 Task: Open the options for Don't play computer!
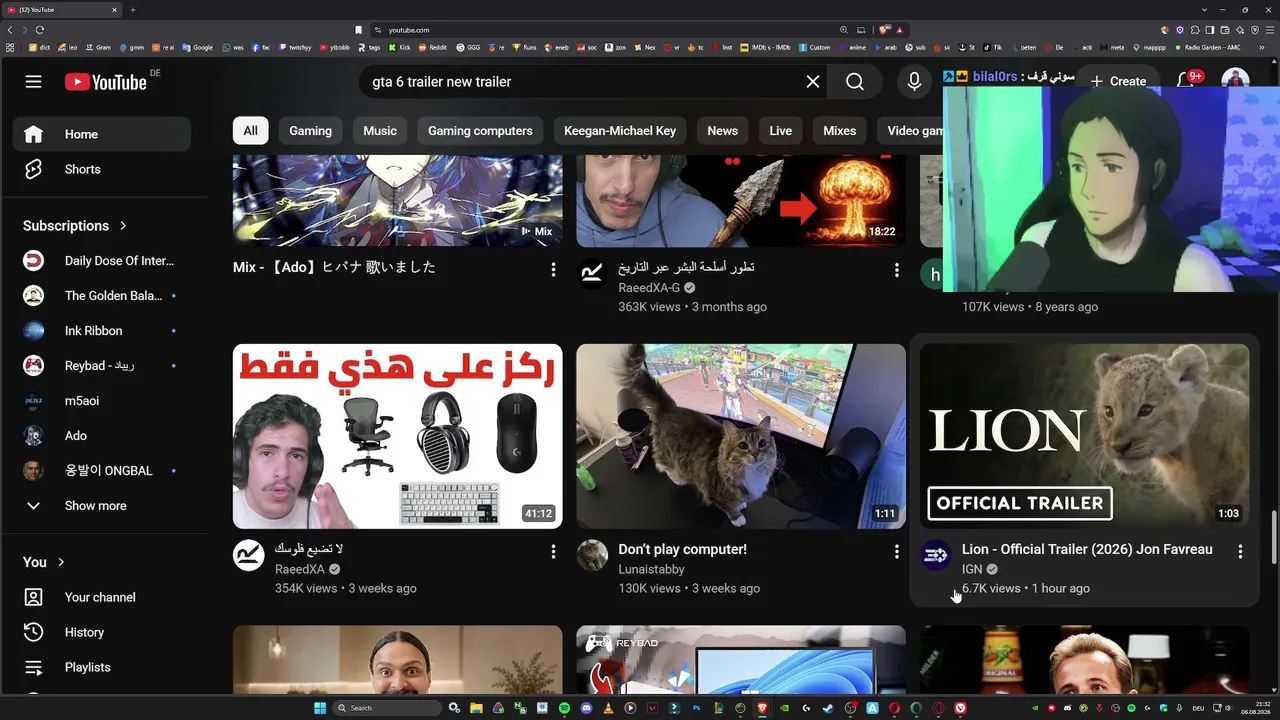pyautogui.click(x=897, y=551)
